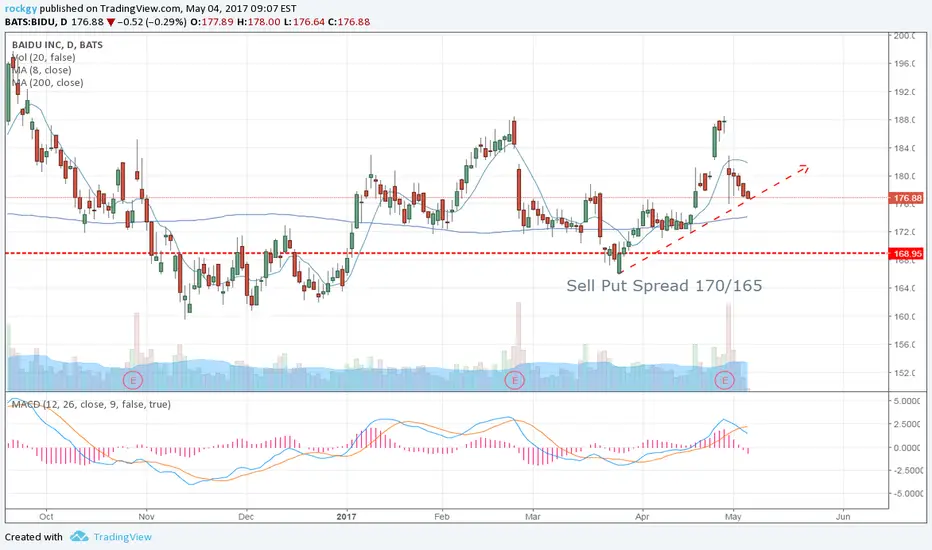Click the Jun label on time axis
Image resolution: width=932 pixels, height=550 pixels.
point(843,517)
